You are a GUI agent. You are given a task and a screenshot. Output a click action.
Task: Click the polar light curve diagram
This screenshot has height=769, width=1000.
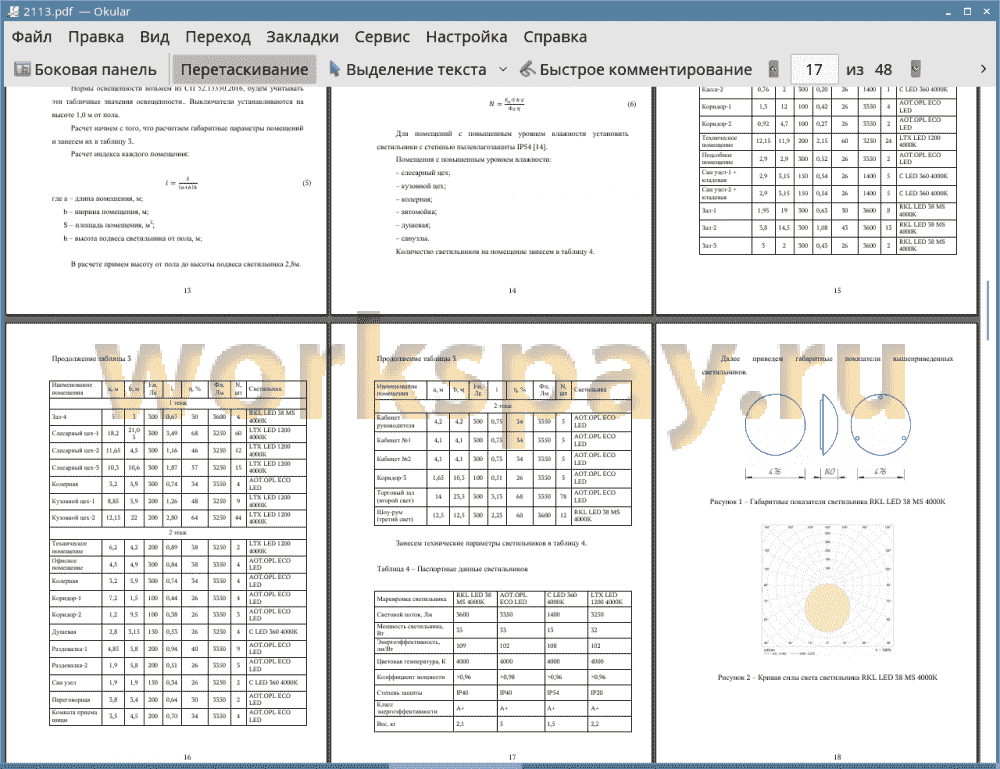coord(827,589)
